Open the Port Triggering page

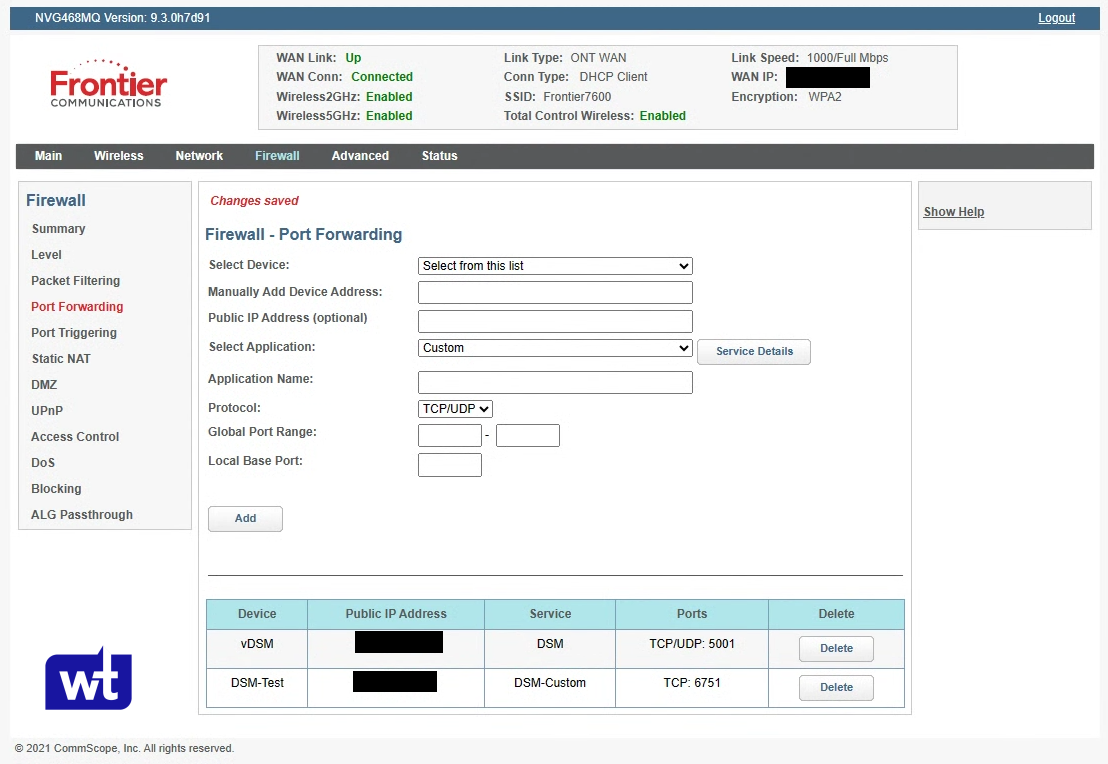pos(73,332)
